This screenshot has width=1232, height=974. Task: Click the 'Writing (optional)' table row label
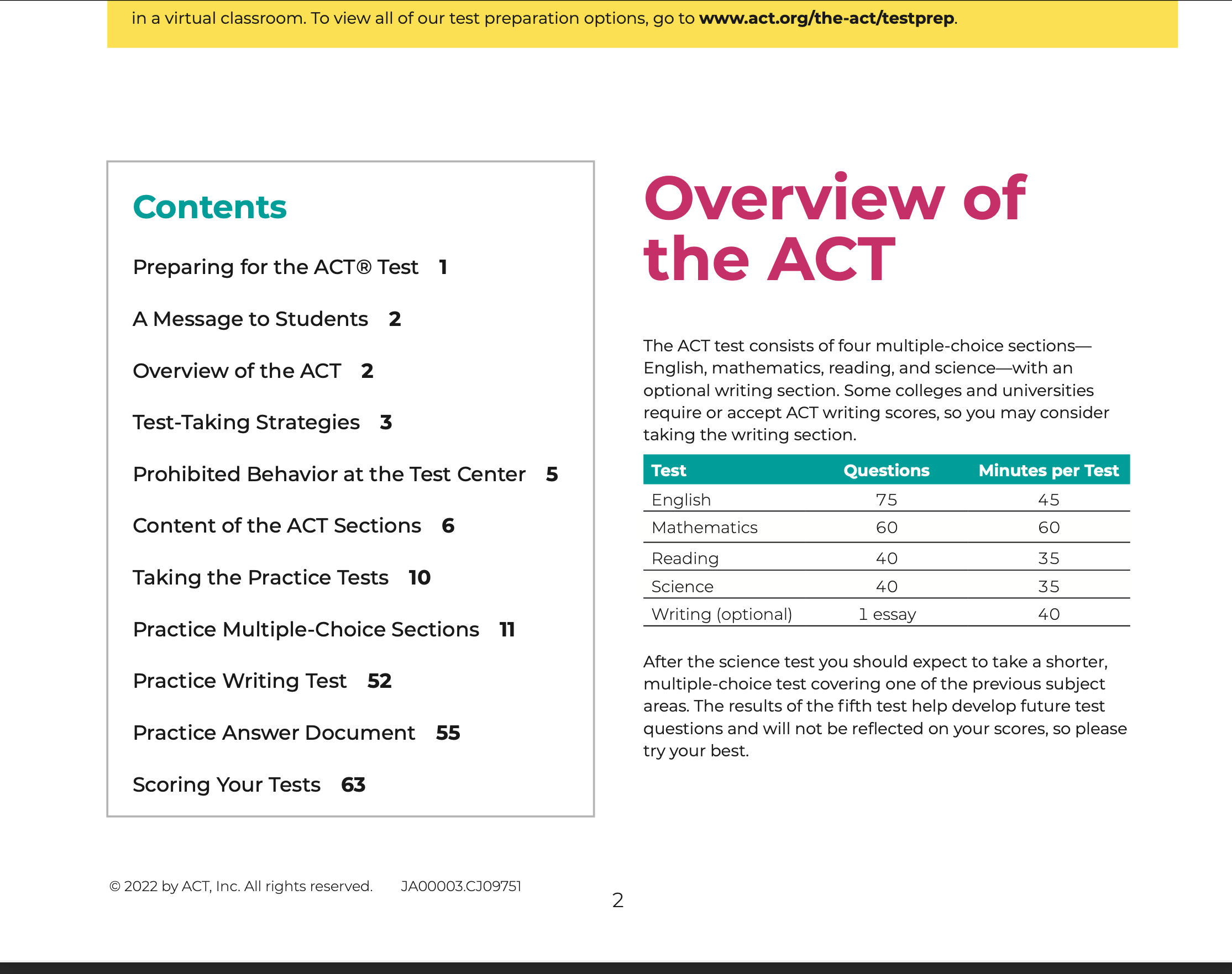tap(721, 614)
